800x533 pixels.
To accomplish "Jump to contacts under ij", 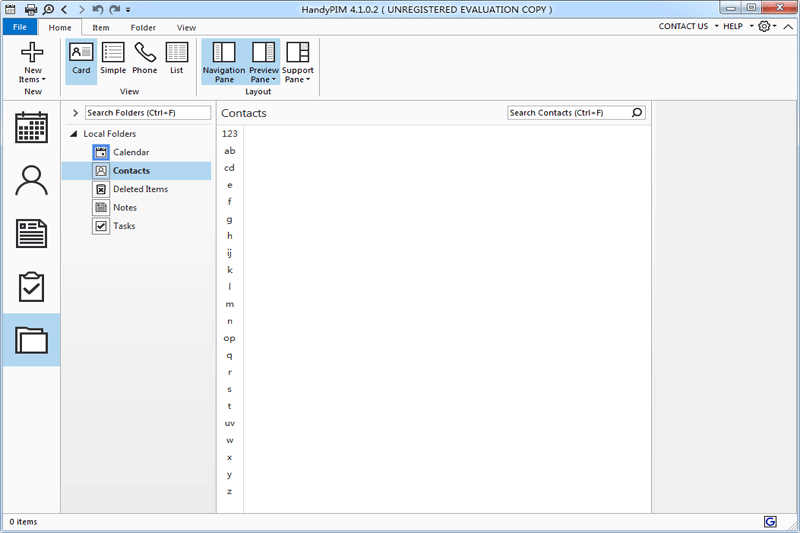I will (230, 253).
